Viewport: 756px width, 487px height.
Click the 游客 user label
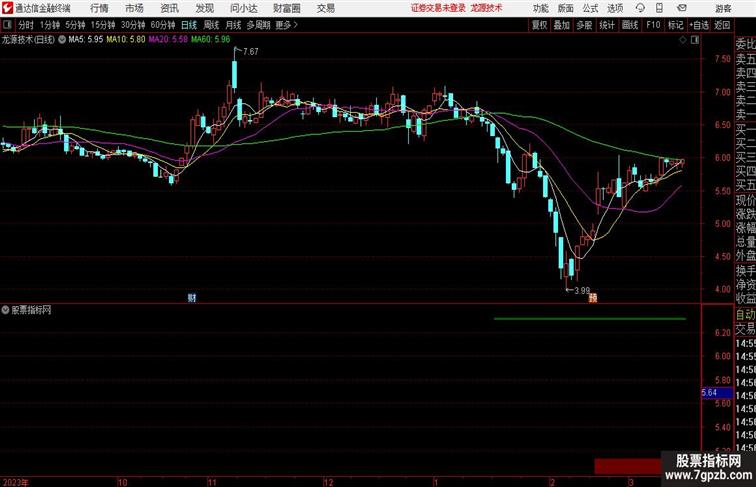click(x=723, y=8)
